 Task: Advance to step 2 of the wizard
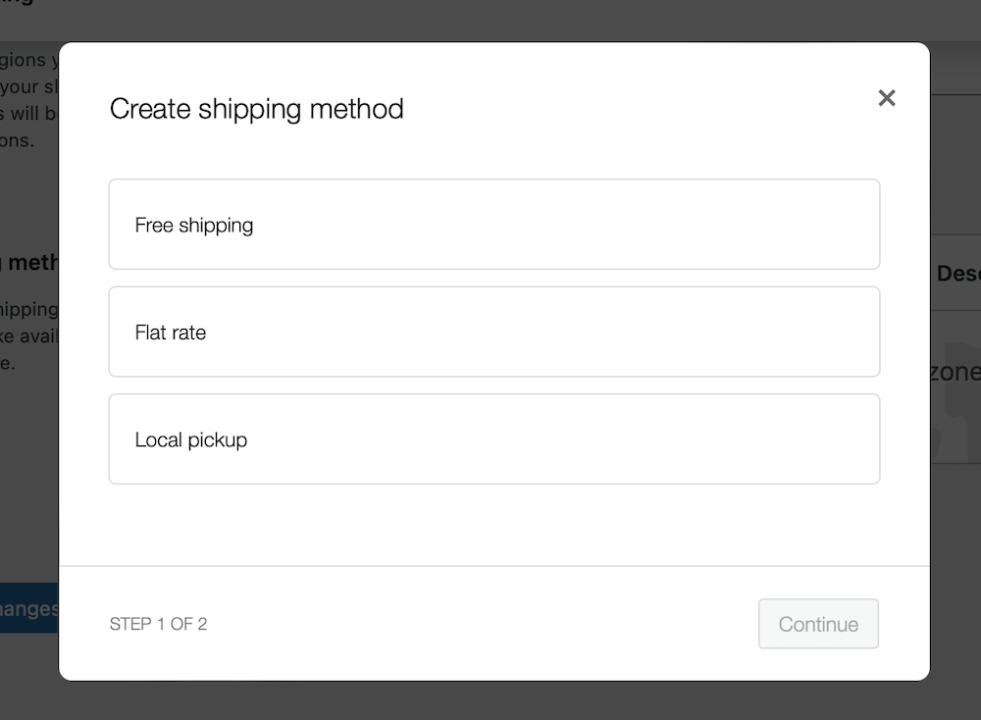(x=818, y=623)
